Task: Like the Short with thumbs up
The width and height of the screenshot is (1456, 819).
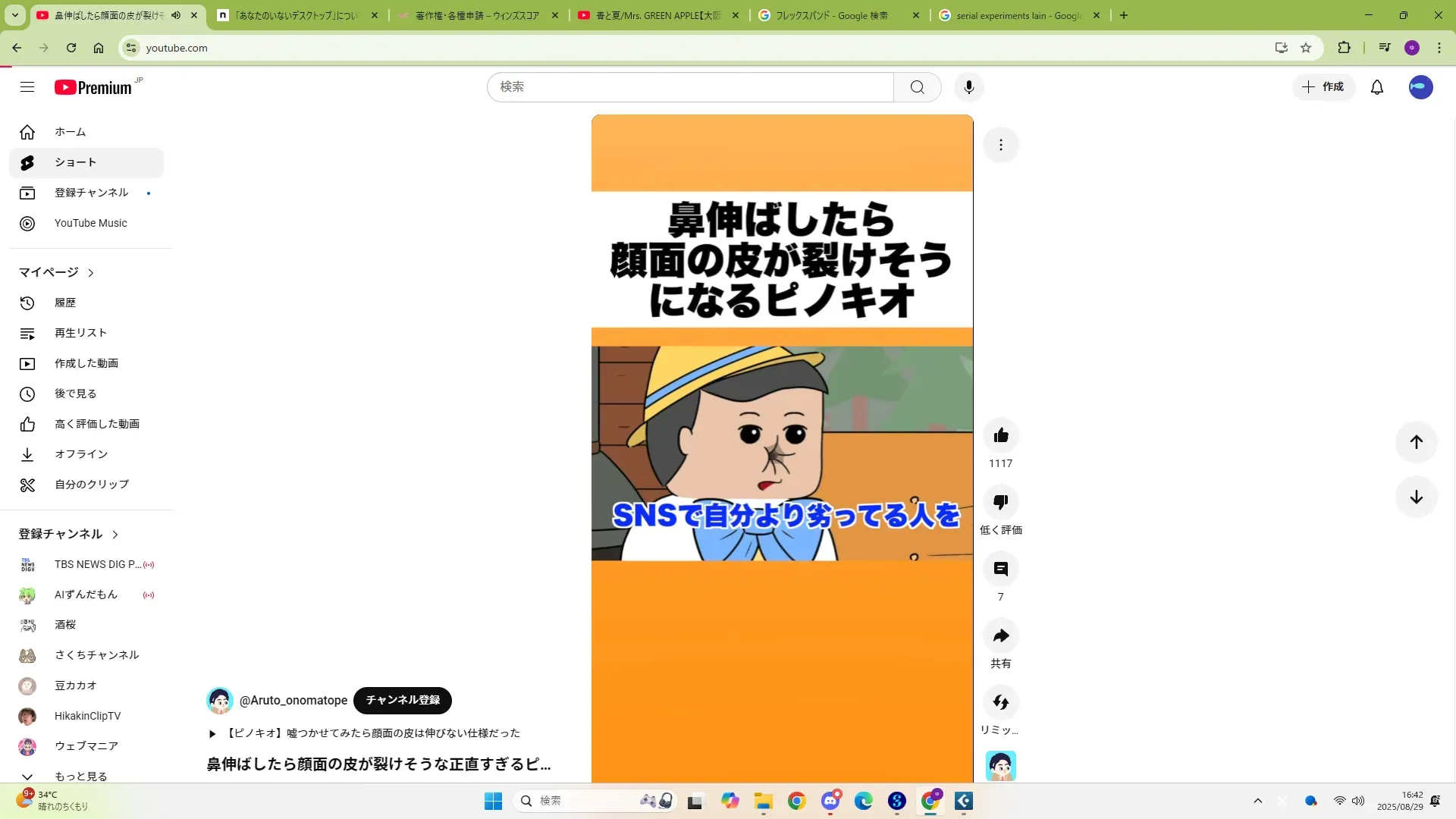Action: tap(1000, 435)
